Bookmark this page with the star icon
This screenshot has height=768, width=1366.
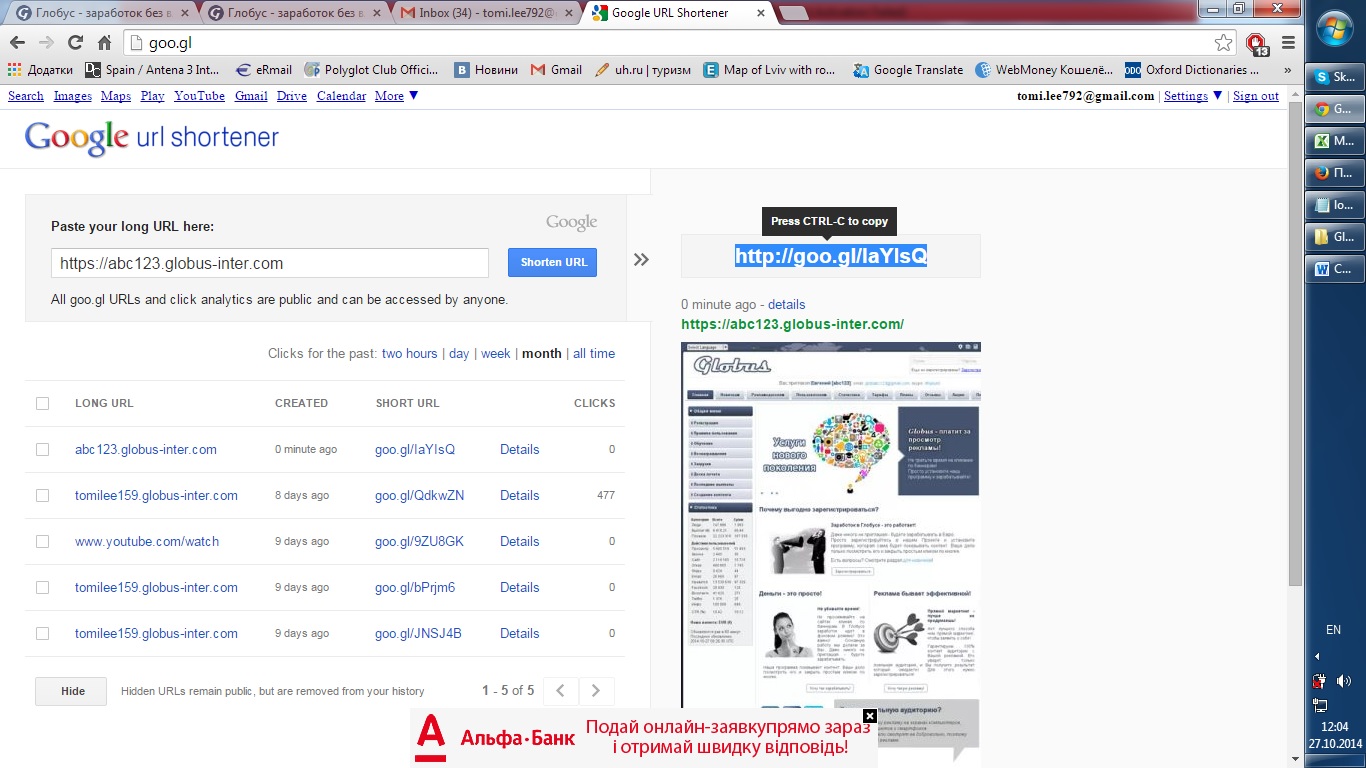pyautogui.click(x=1223, y=43)
